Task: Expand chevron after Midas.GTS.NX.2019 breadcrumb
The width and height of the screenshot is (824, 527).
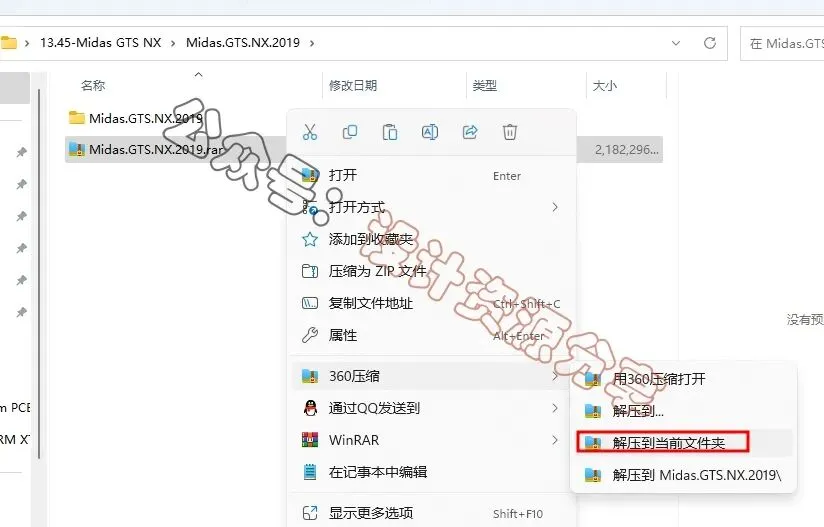Action: point(312,43)
